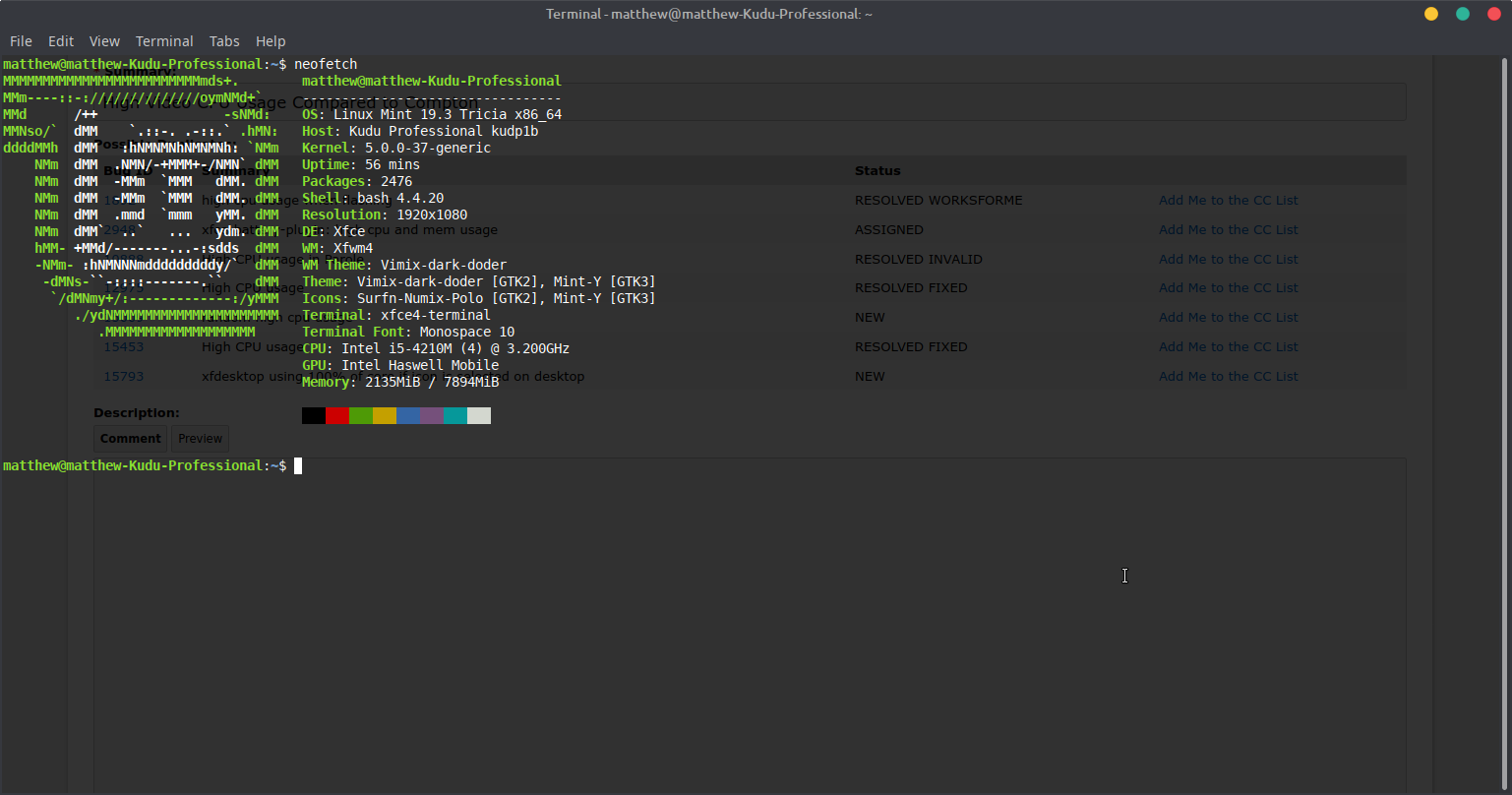Click the black color block in neofetch palette
The width and height of the screenshot is (1512, 795).
[314, 416]
